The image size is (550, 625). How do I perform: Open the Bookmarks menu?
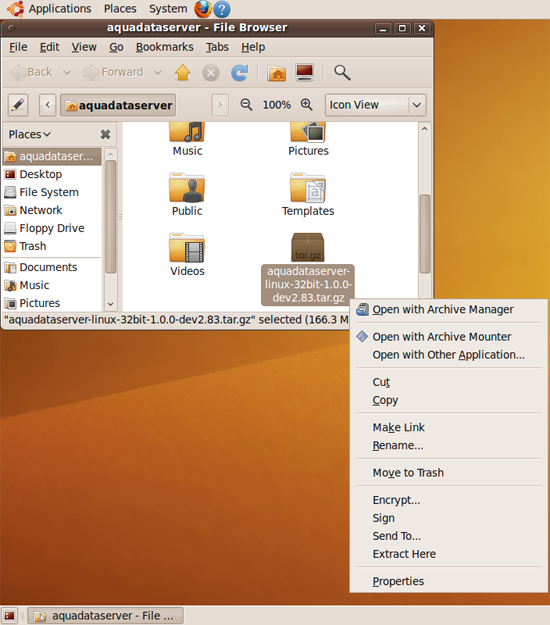[x=165, y=47]
